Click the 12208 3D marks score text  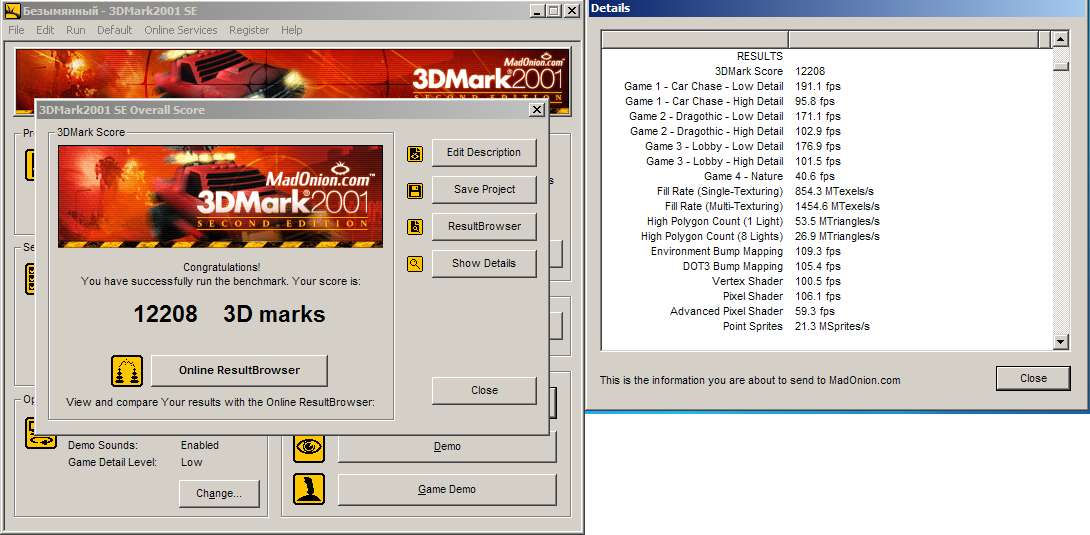(x=229, y=315)
